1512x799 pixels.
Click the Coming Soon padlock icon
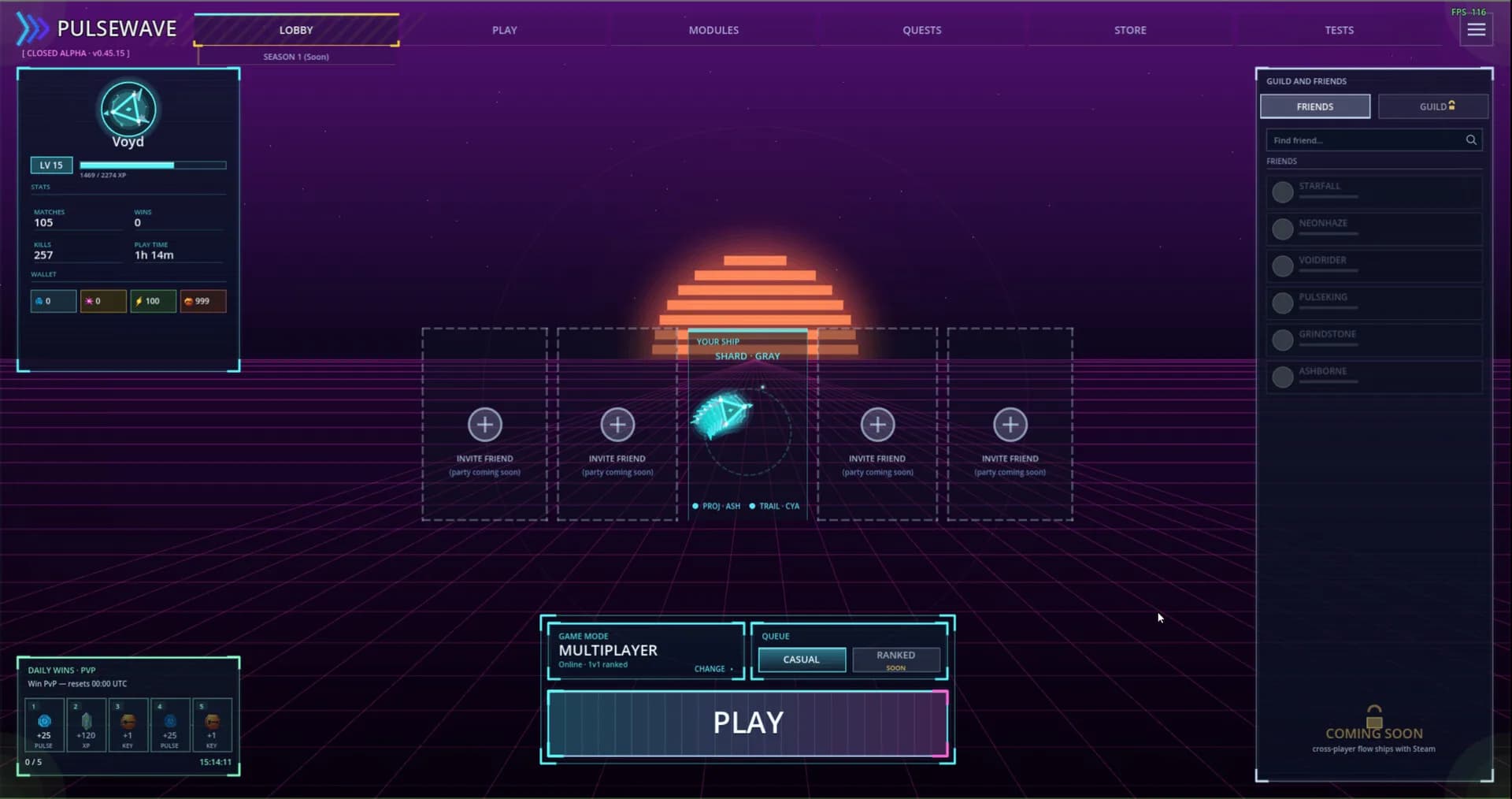1374,716
